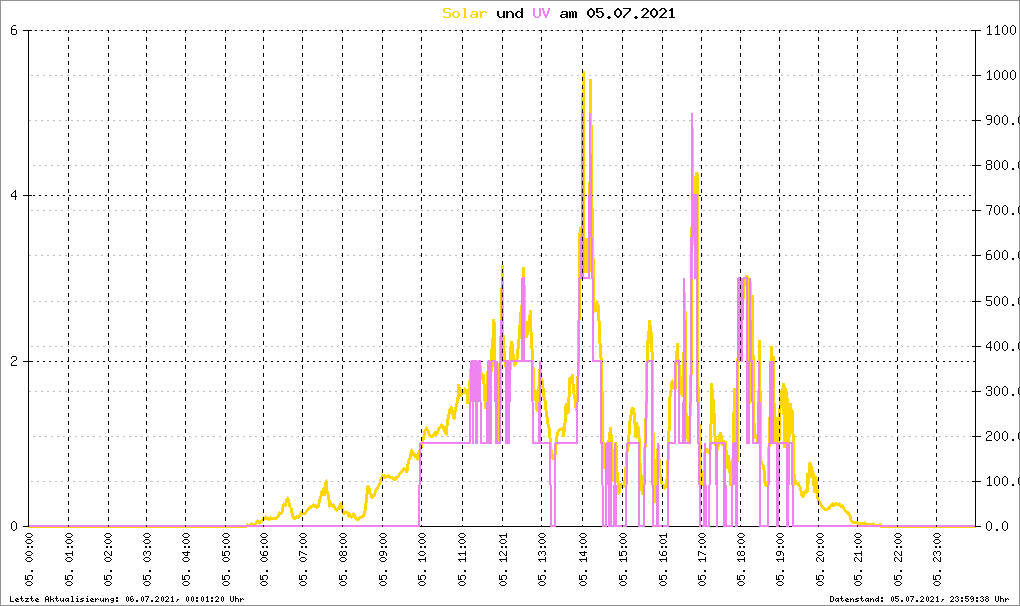Click the x-axis time label '05. 18:00'
This screenshot has height=606, width=1020.
pos(740,560)
